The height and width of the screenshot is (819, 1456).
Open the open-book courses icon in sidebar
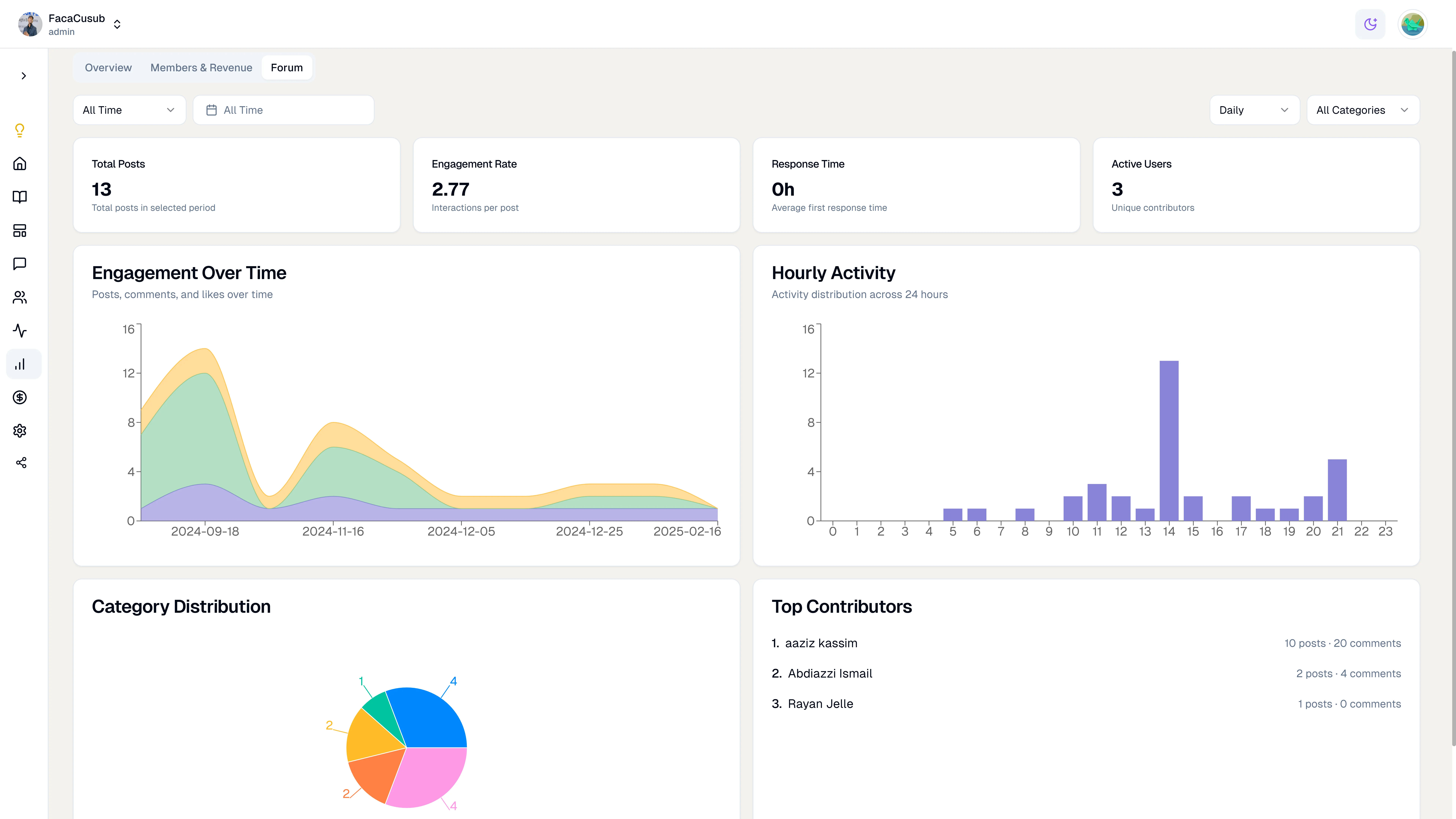pos(20,197)
